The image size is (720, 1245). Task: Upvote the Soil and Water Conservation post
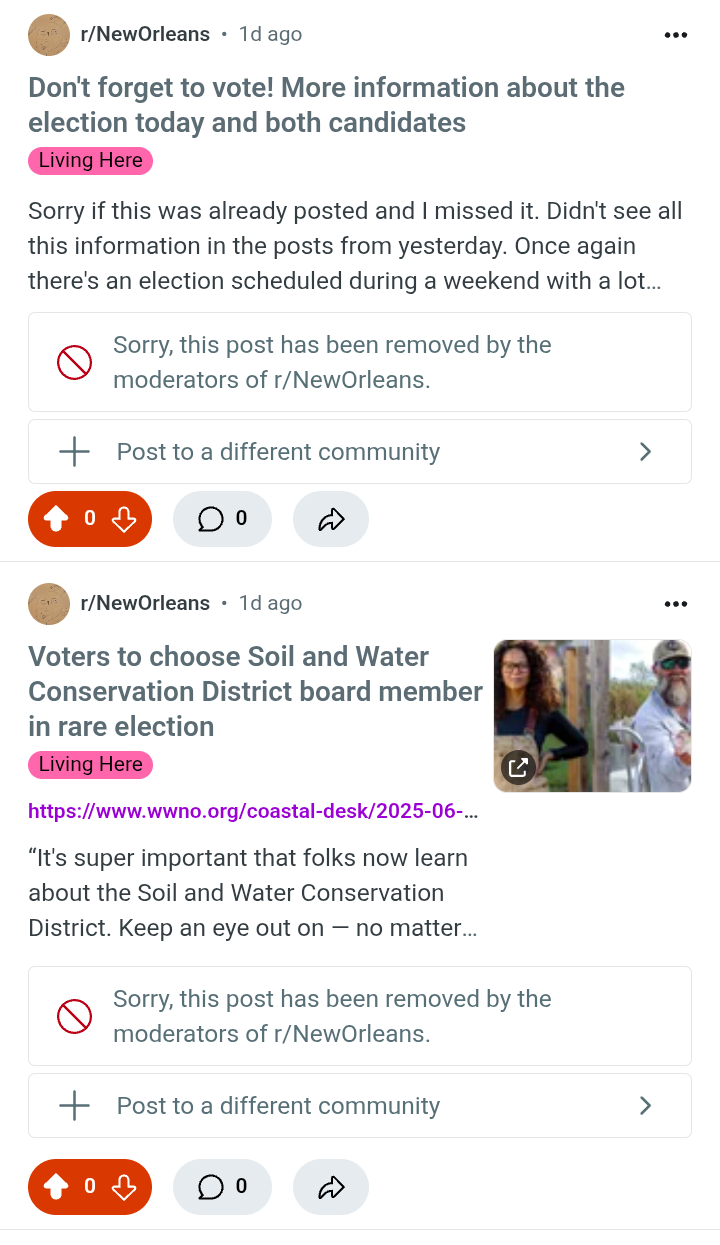(56, 1187)
